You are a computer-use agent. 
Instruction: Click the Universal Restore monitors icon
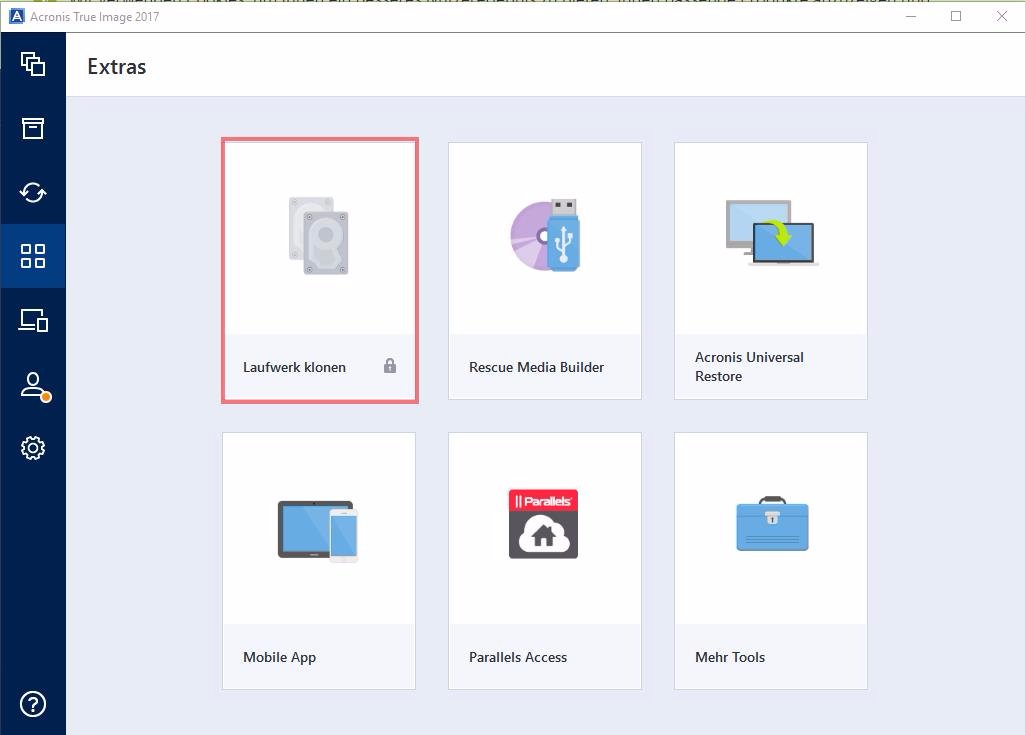771,232
